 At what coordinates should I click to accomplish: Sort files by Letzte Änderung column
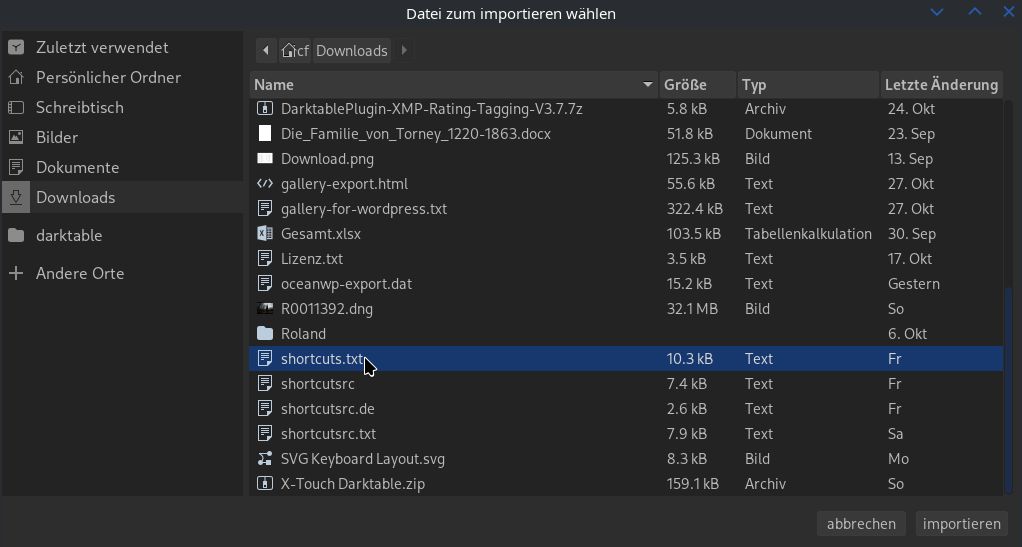click(940, 85)
